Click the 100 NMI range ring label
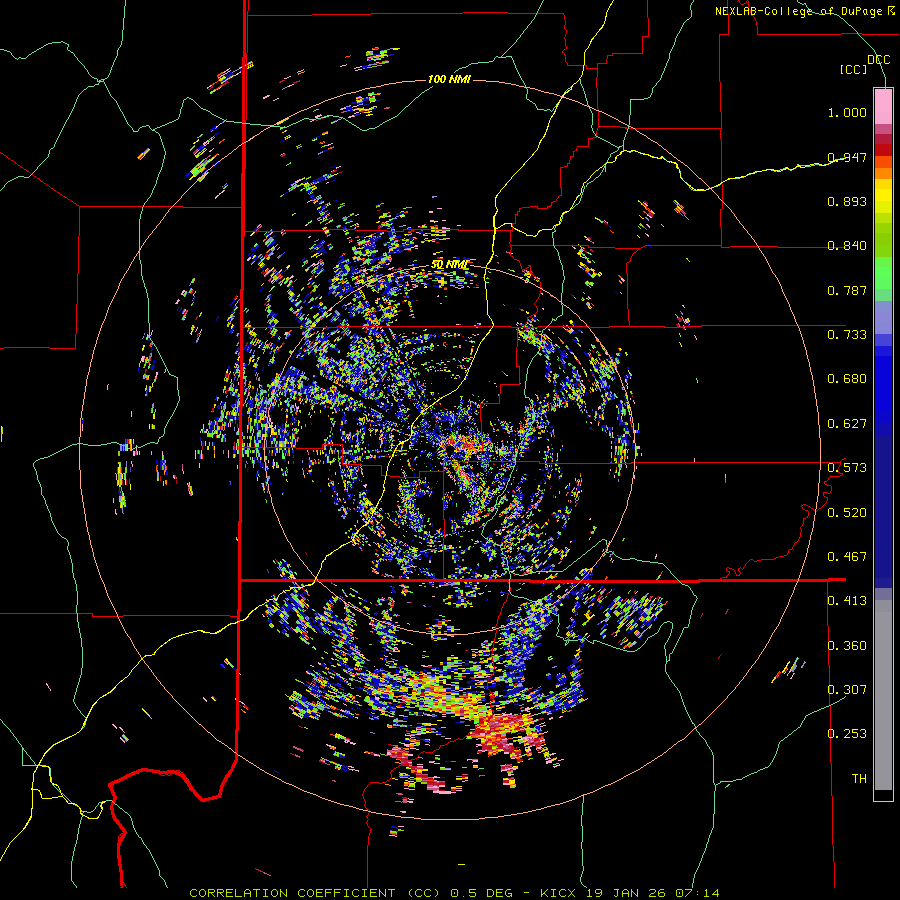The image size is (900, 900). click(x=449, y=79)
